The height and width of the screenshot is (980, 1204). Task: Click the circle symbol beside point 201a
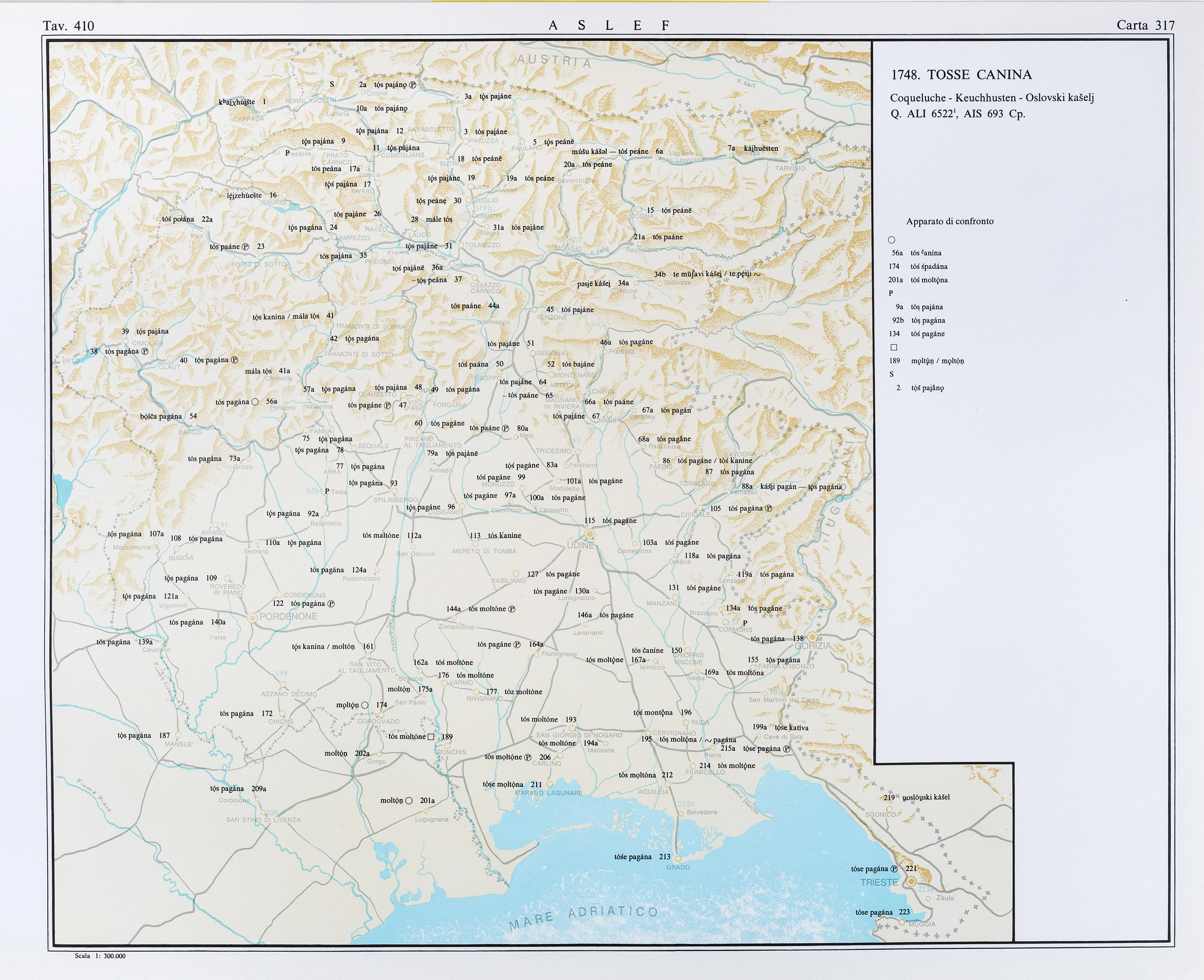[409, 800]
